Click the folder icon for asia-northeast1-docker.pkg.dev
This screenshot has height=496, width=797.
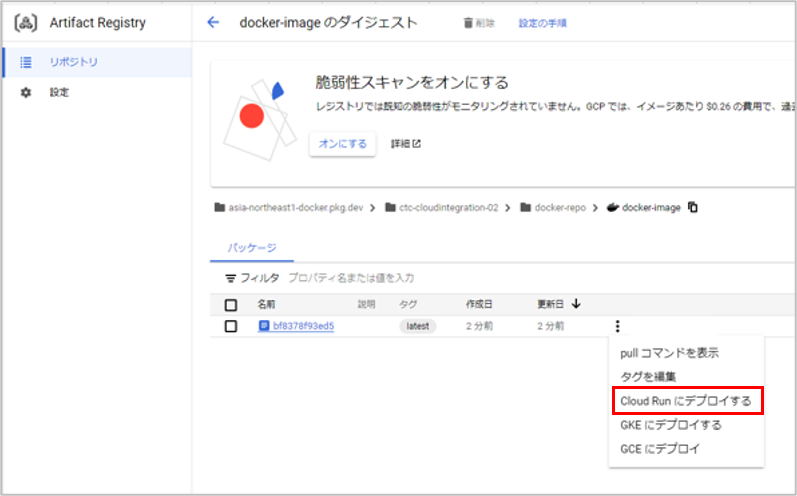220,207
